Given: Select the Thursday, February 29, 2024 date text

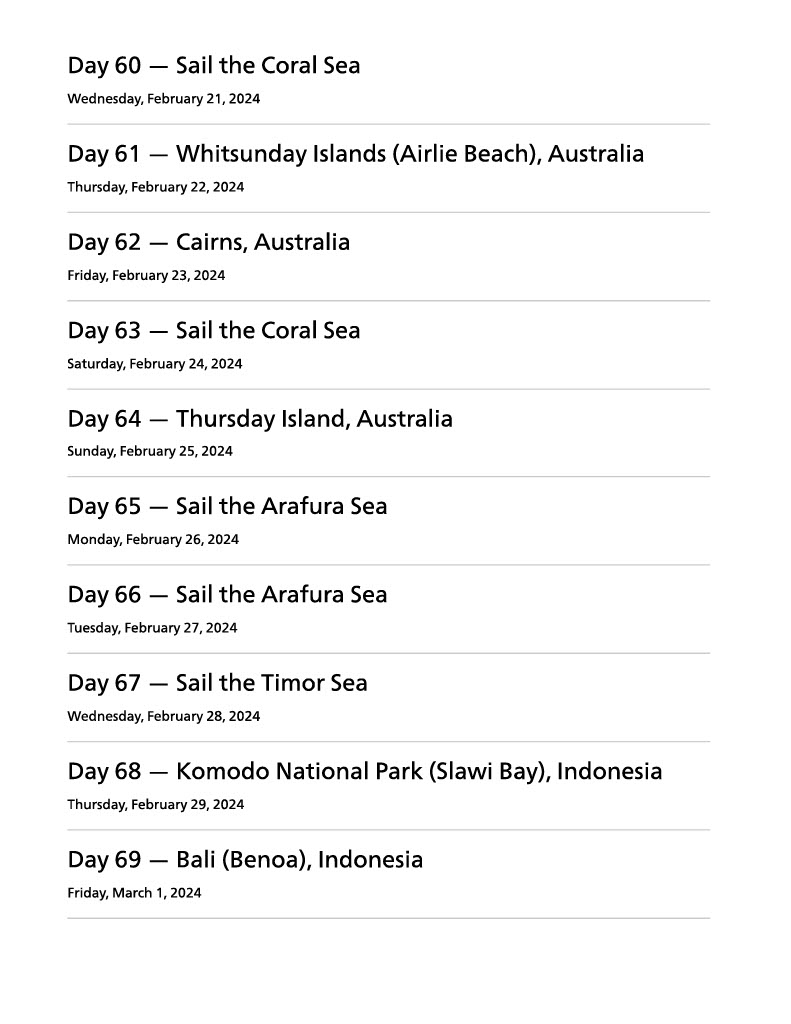Looking at the screenshot, I should pyautogui.click(x=155, y=804).
